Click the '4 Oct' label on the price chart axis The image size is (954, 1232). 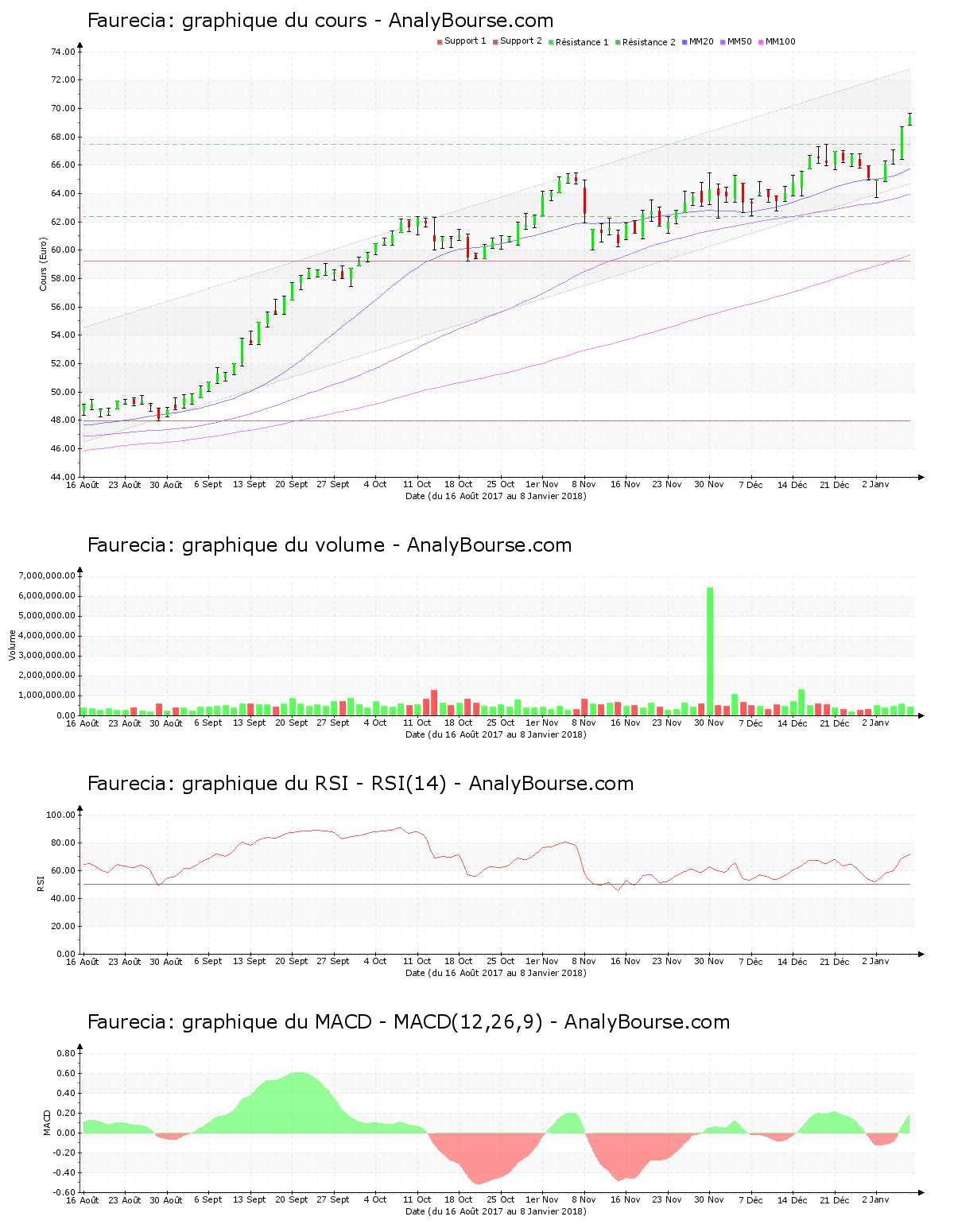[x=375, y=484]
